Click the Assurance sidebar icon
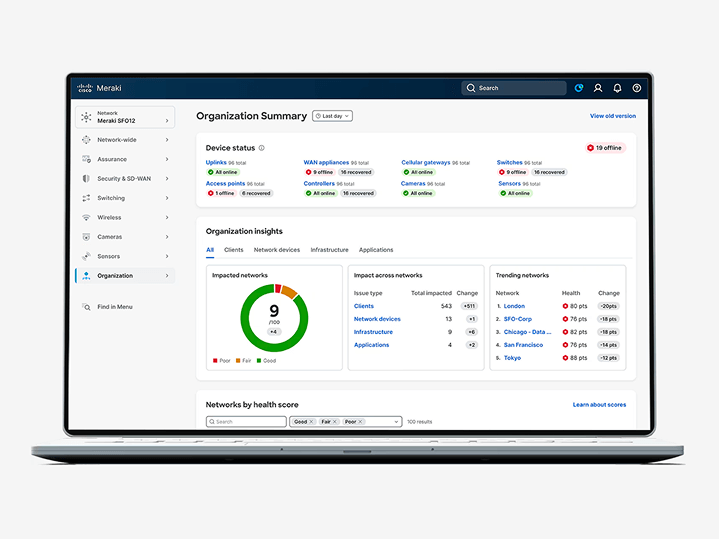The width and height of the screenshot is (719, 539). point(86,159)
